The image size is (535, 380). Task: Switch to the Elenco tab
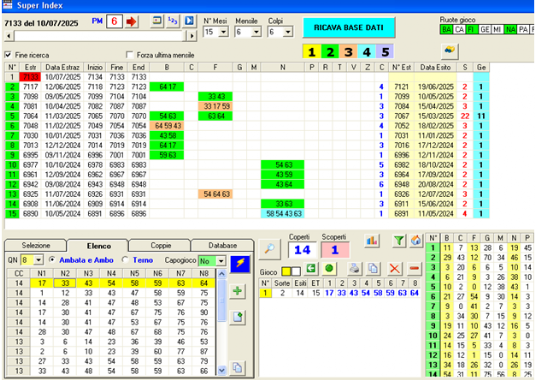pos(99,246)
